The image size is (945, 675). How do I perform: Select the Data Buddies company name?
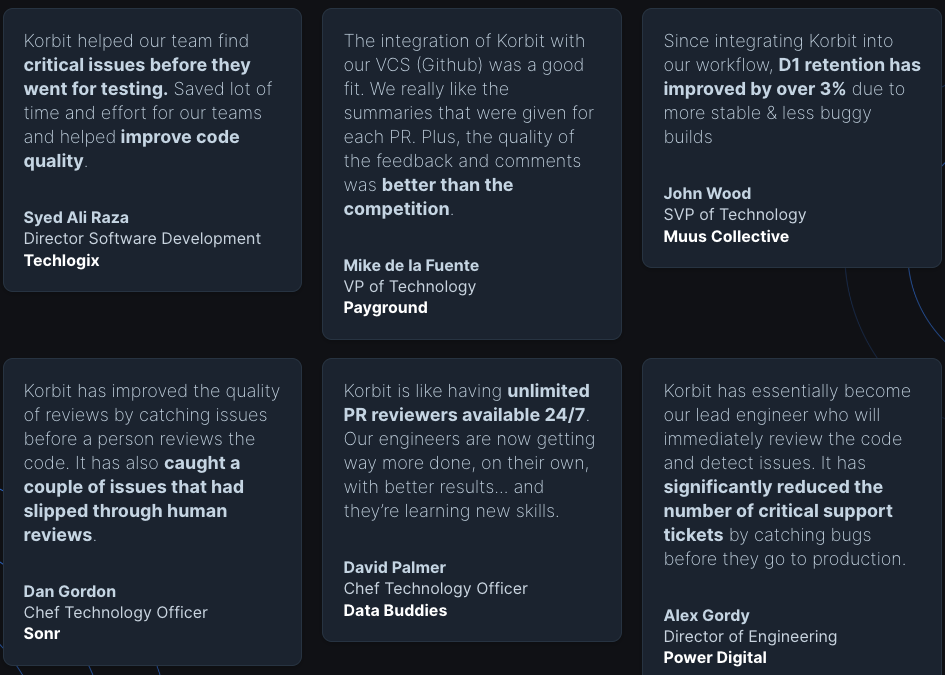click(395, 610)
